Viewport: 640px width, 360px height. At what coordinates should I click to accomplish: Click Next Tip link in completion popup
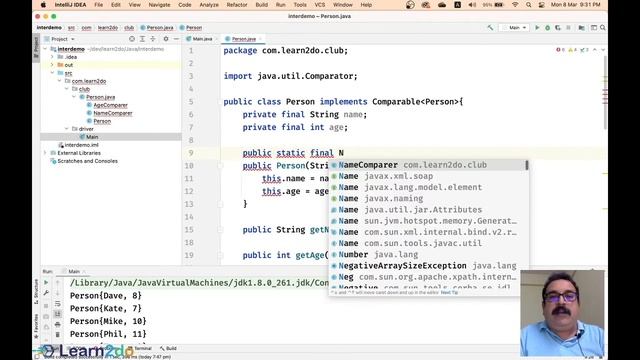click(x=449, y=292)
